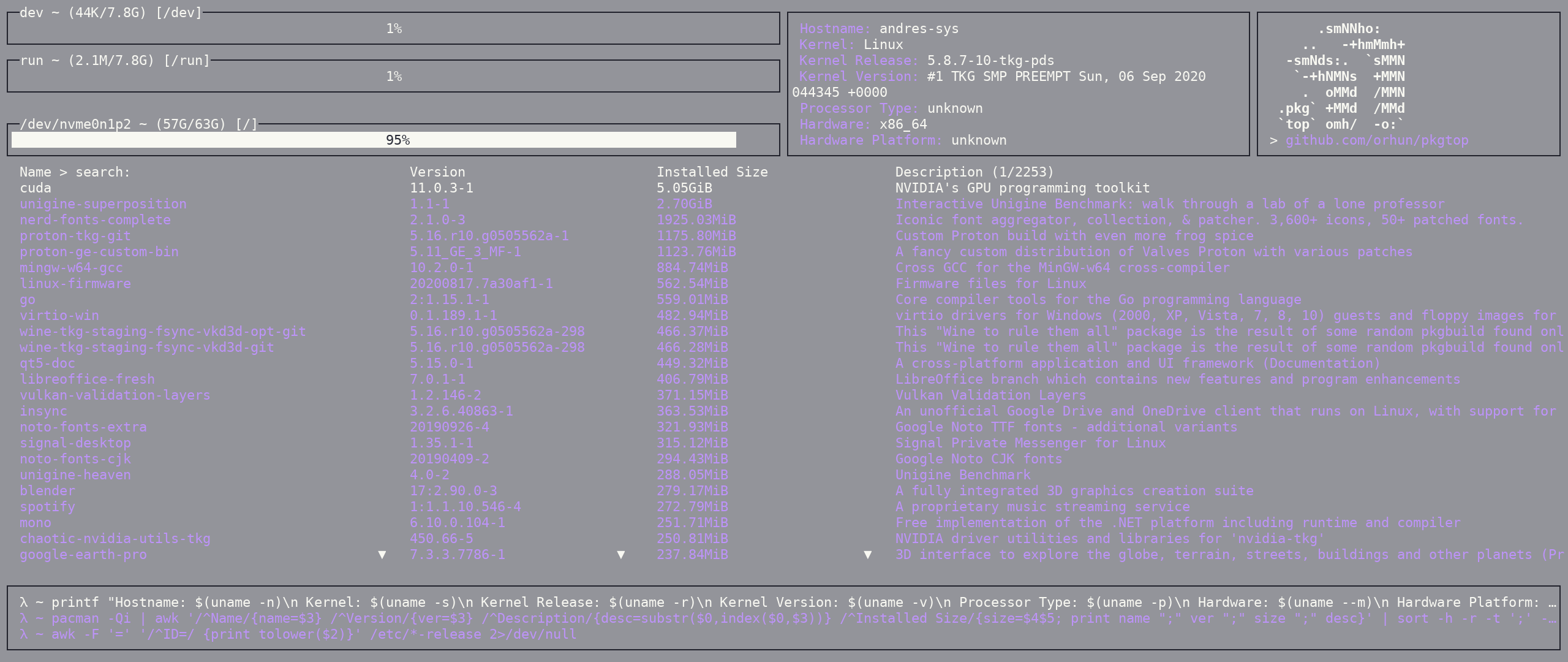Image resolution: width=1568 pixels, height=662 pixels.
Task: Select the nerd-fonts-complete package entry
Action: [95, 220]
